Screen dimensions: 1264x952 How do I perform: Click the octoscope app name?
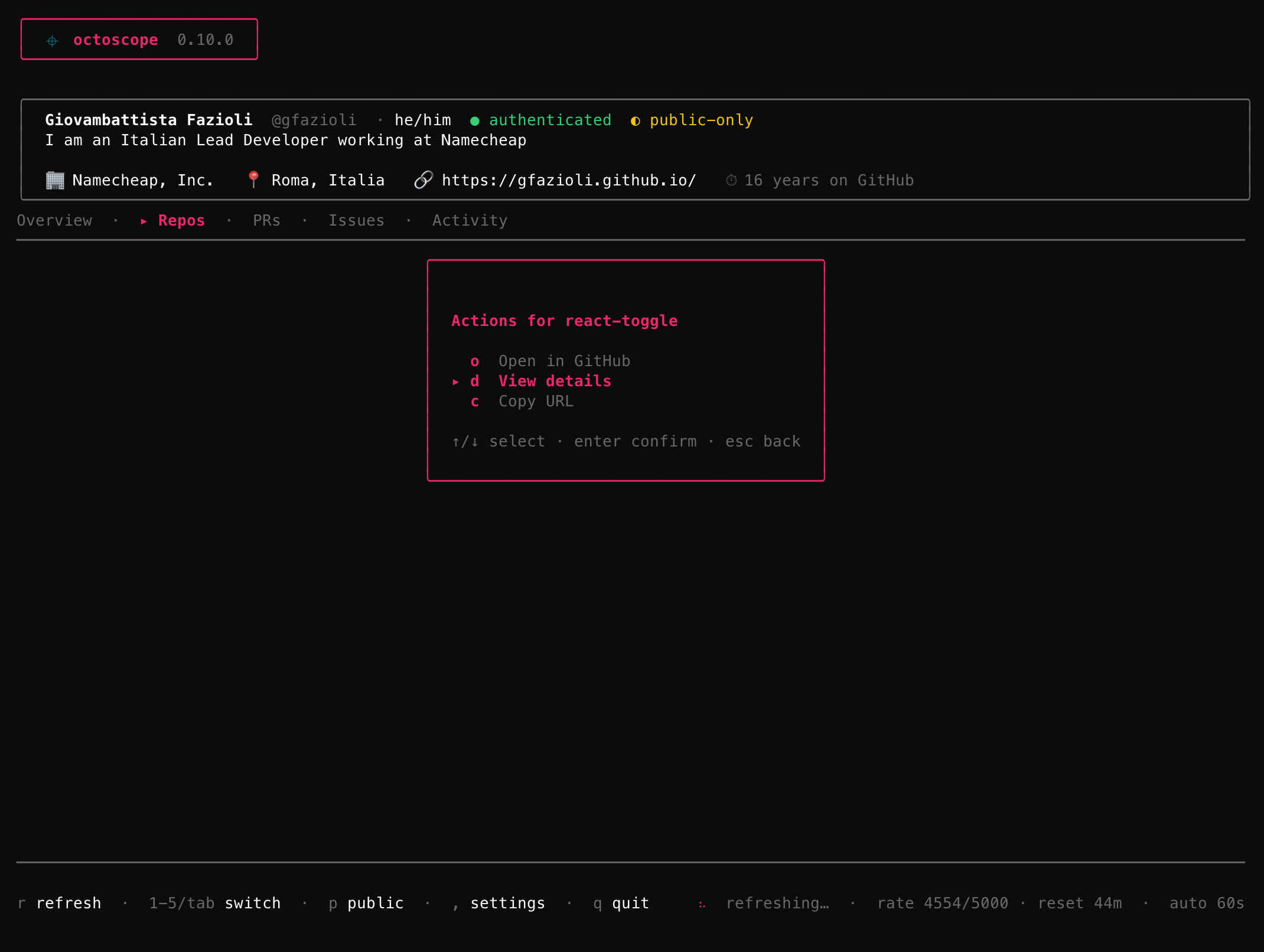pos(115,40)
